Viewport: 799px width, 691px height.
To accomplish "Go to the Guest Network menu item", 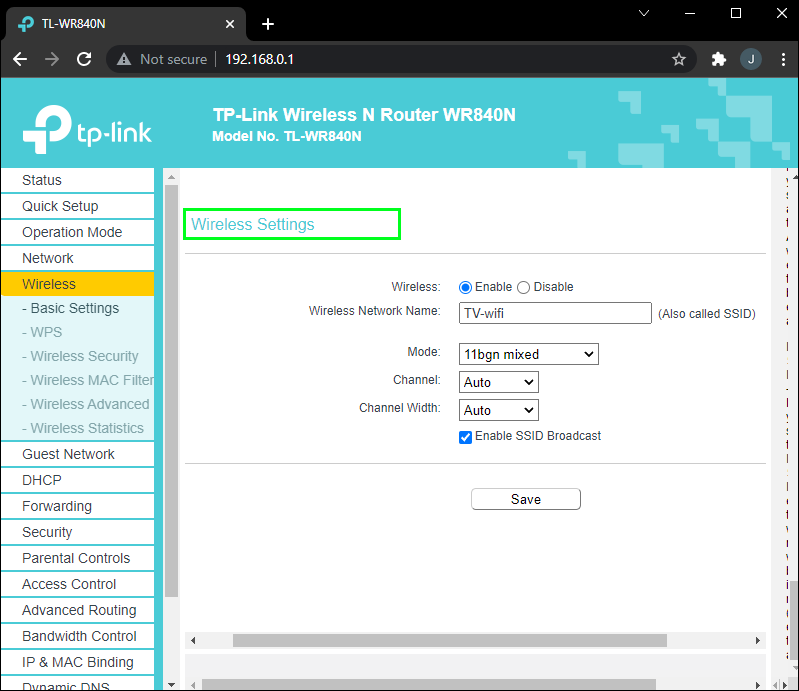I will tap(68, 454).
